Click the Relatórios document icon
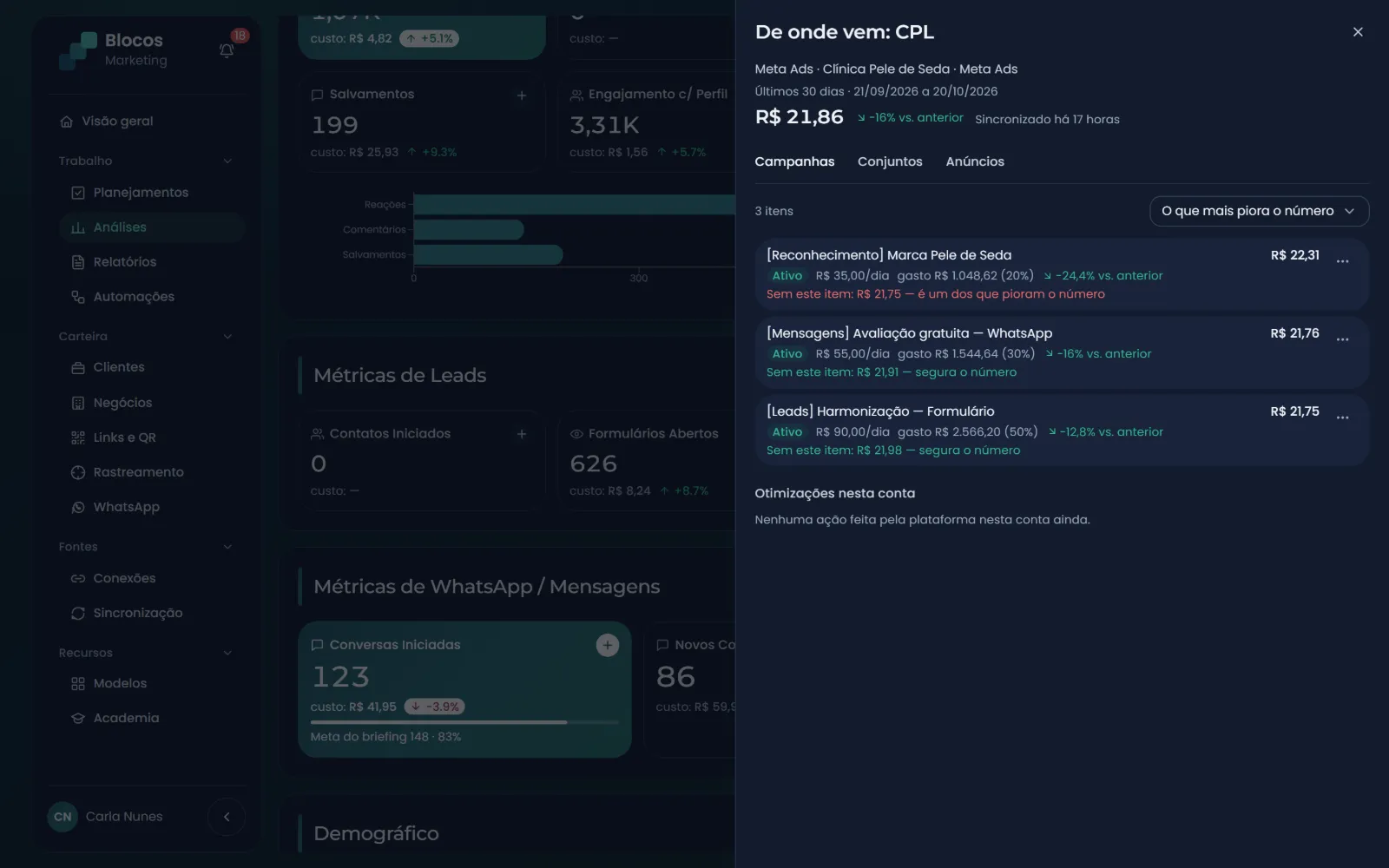This screenshot has height=868, width=1389. (78, 262)
